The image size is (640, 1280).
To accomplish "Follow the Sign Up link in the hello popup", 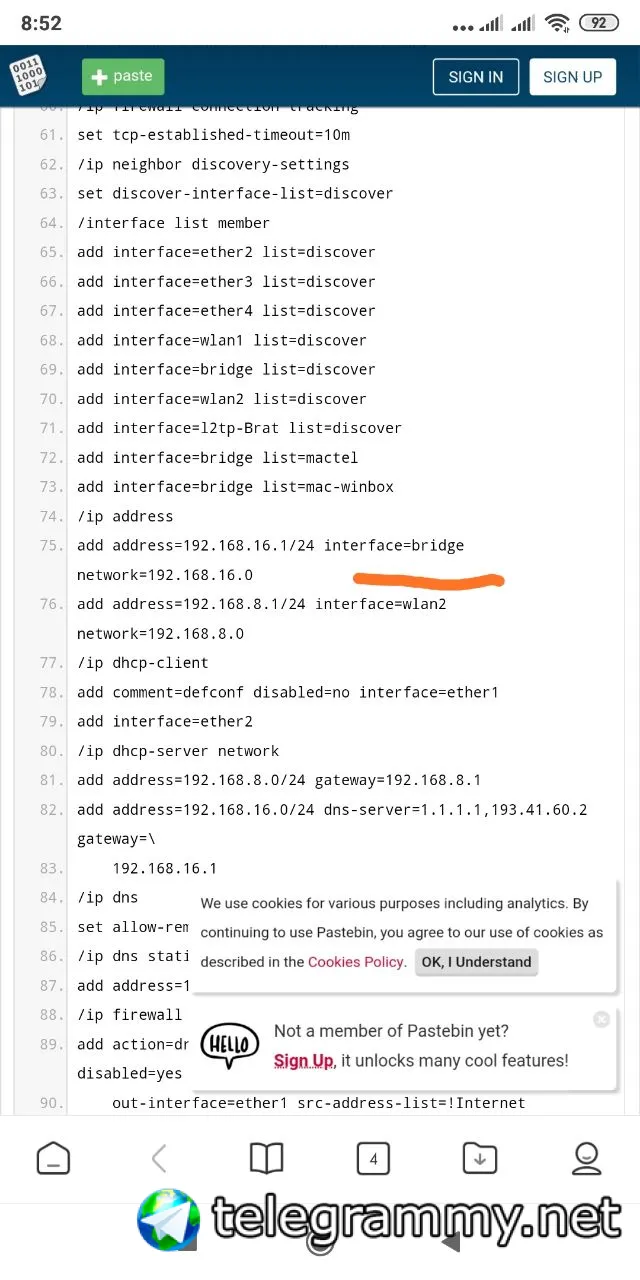I will pos(303,1060).
